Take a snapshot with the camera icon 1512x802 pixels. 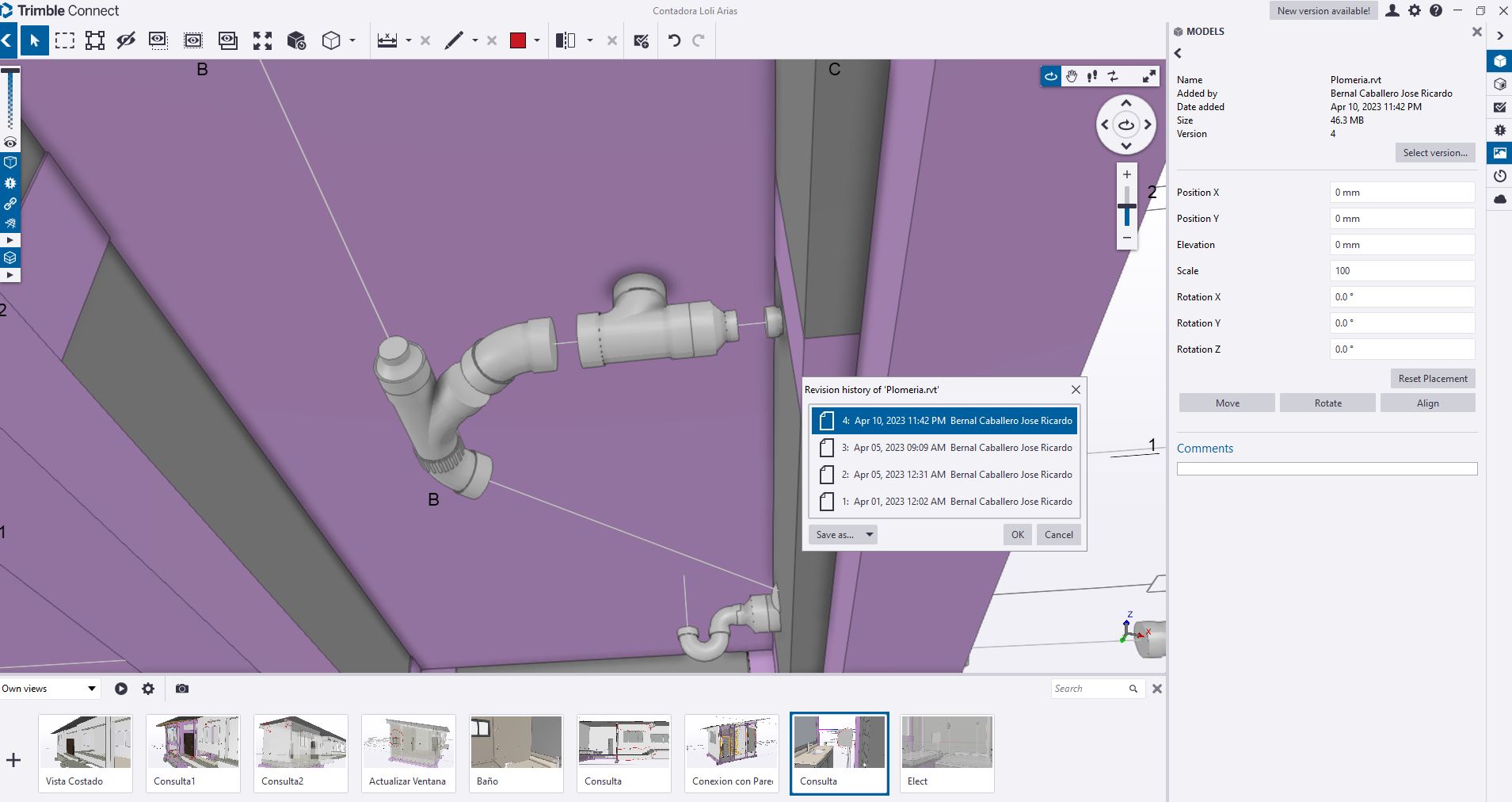point(181,689)
